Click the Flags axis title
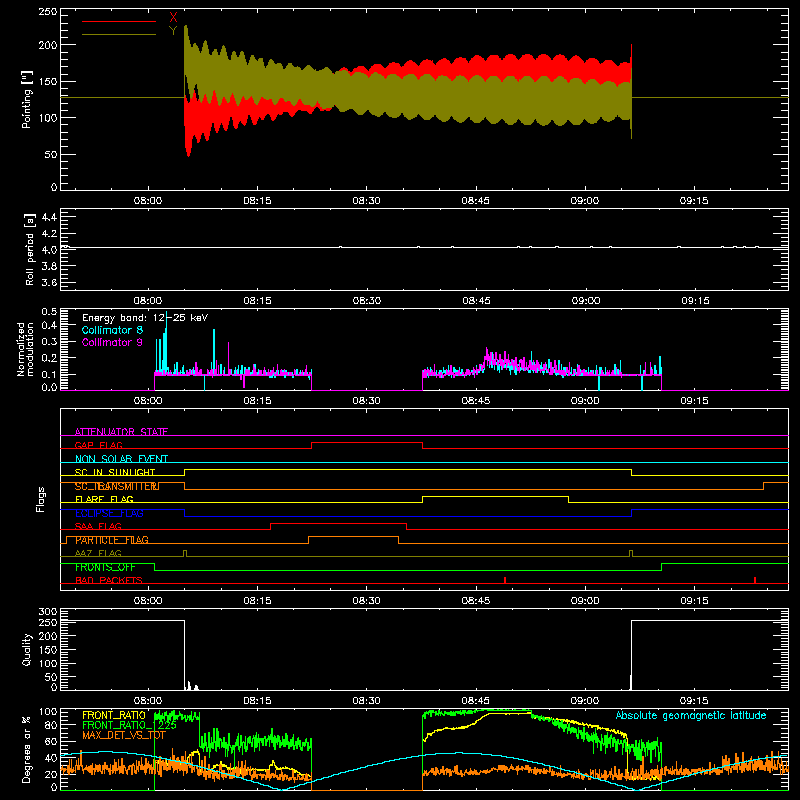Image resolution: width=800 pixels, height=800 pixels. click(41, 499)
